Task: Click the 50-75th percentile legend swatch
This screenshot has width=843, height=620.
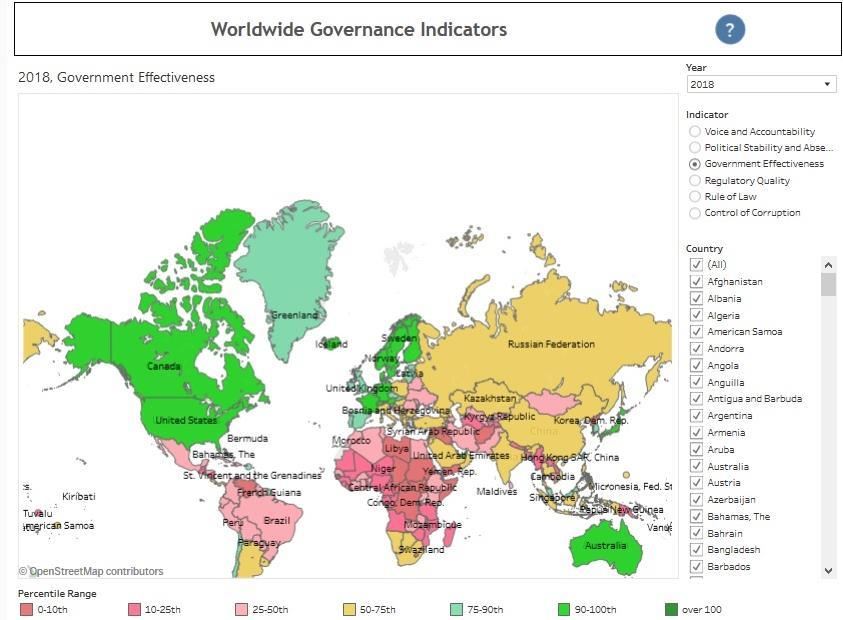Action: (x=350, y=609)
